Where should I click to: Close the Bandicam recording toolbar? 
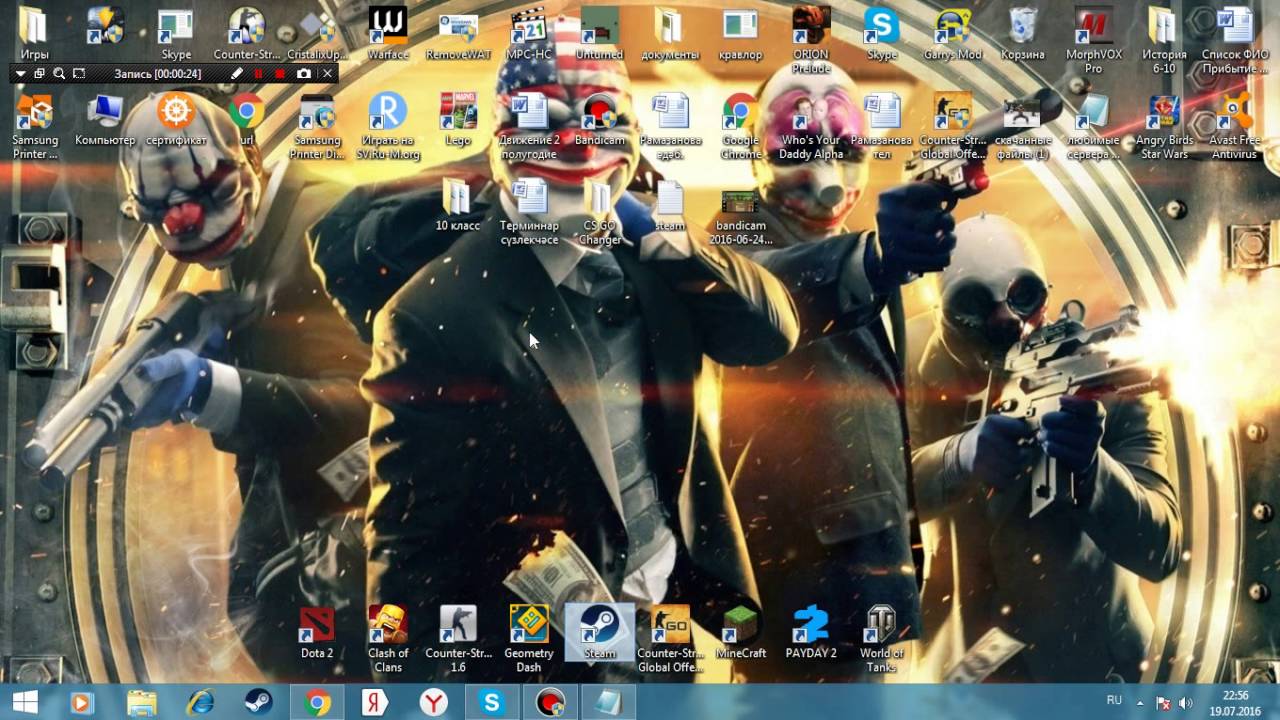click(x=327, y=74)
